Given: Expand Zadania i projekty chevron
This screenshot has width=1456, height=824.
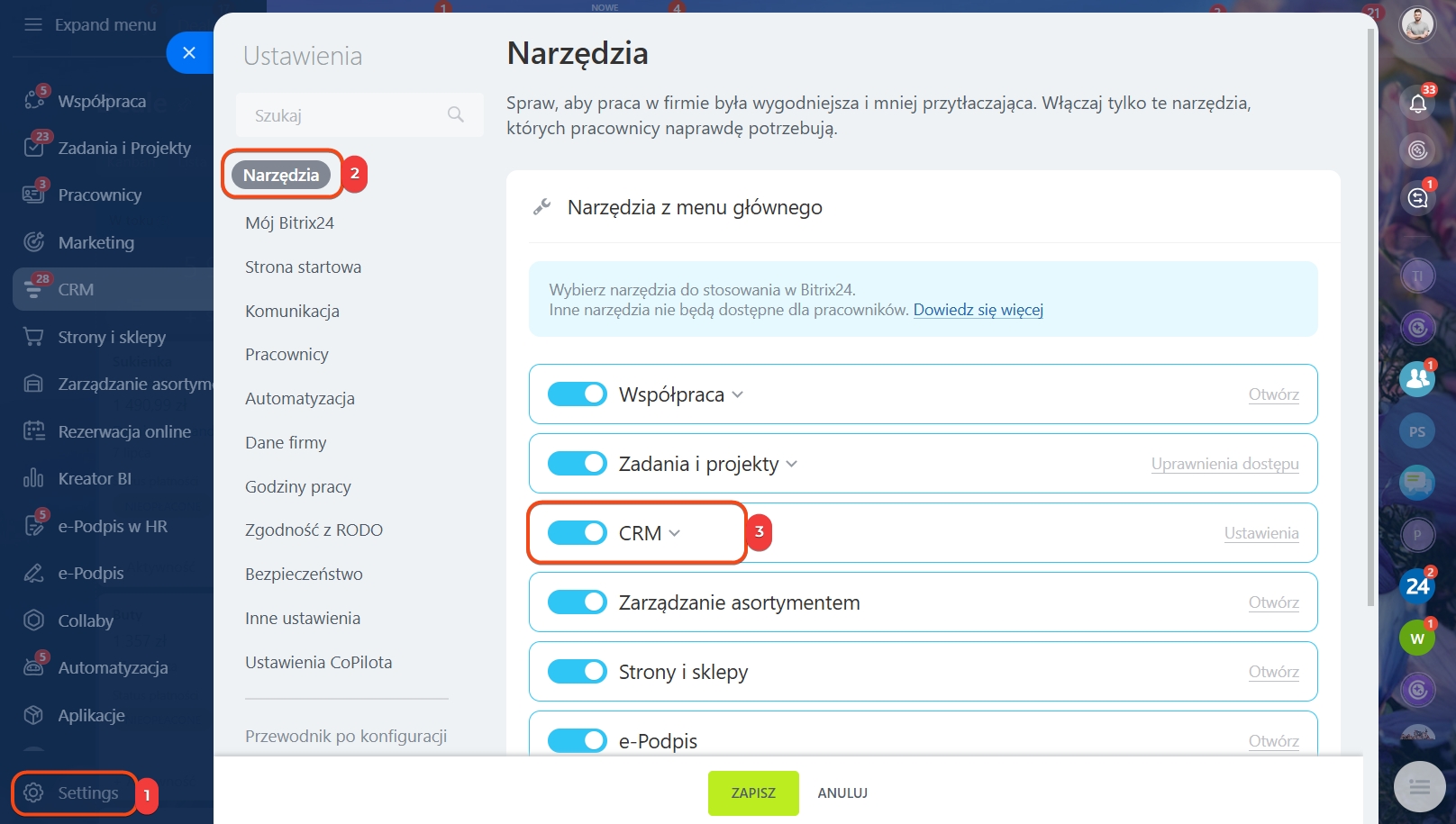Looking at the screenshot, I should tap(792, 465).
